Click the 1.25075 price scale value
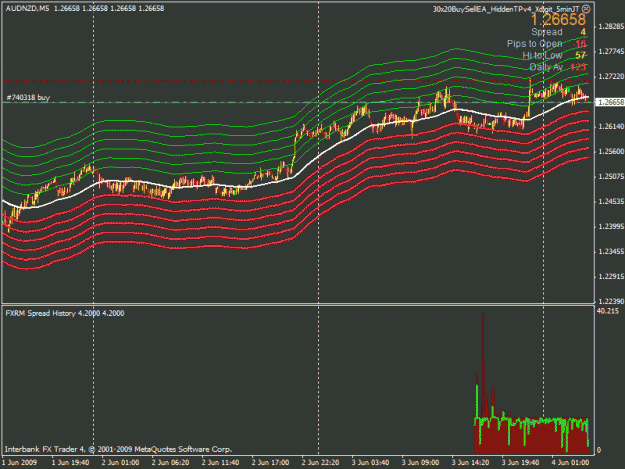 click(x=611, y=177)
